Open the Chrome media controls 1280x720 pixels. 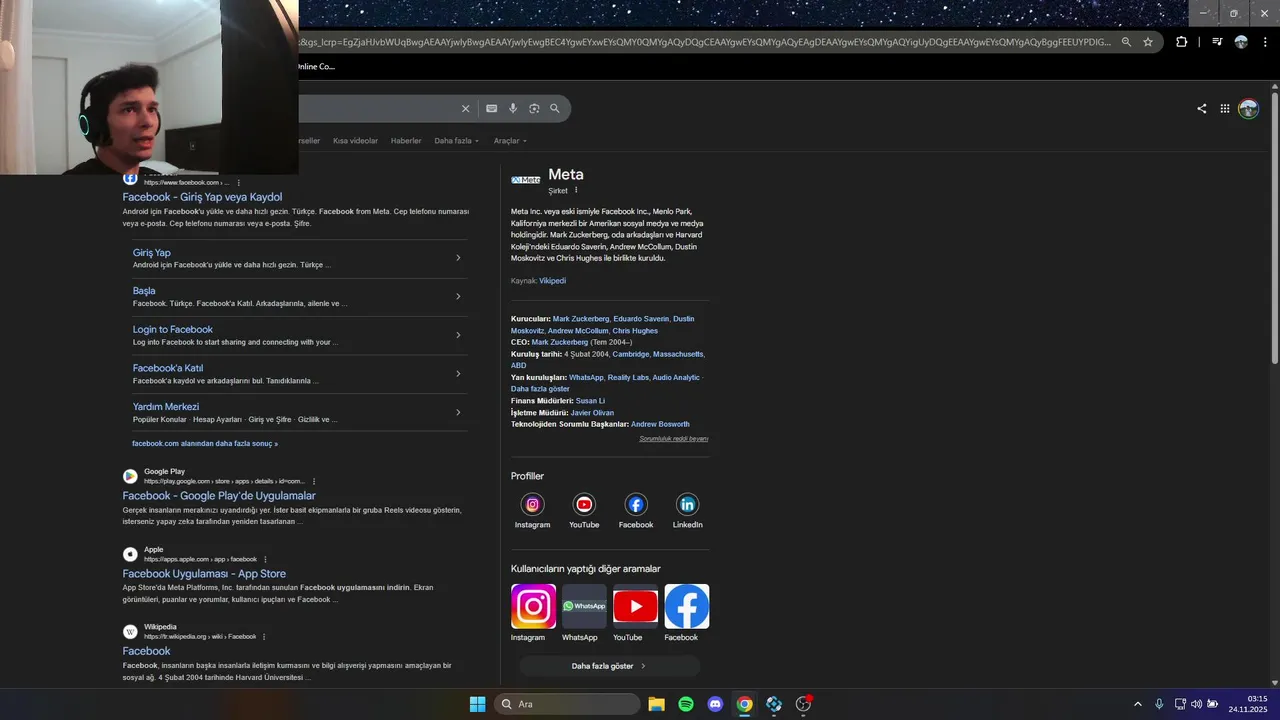click(1217, 42)
